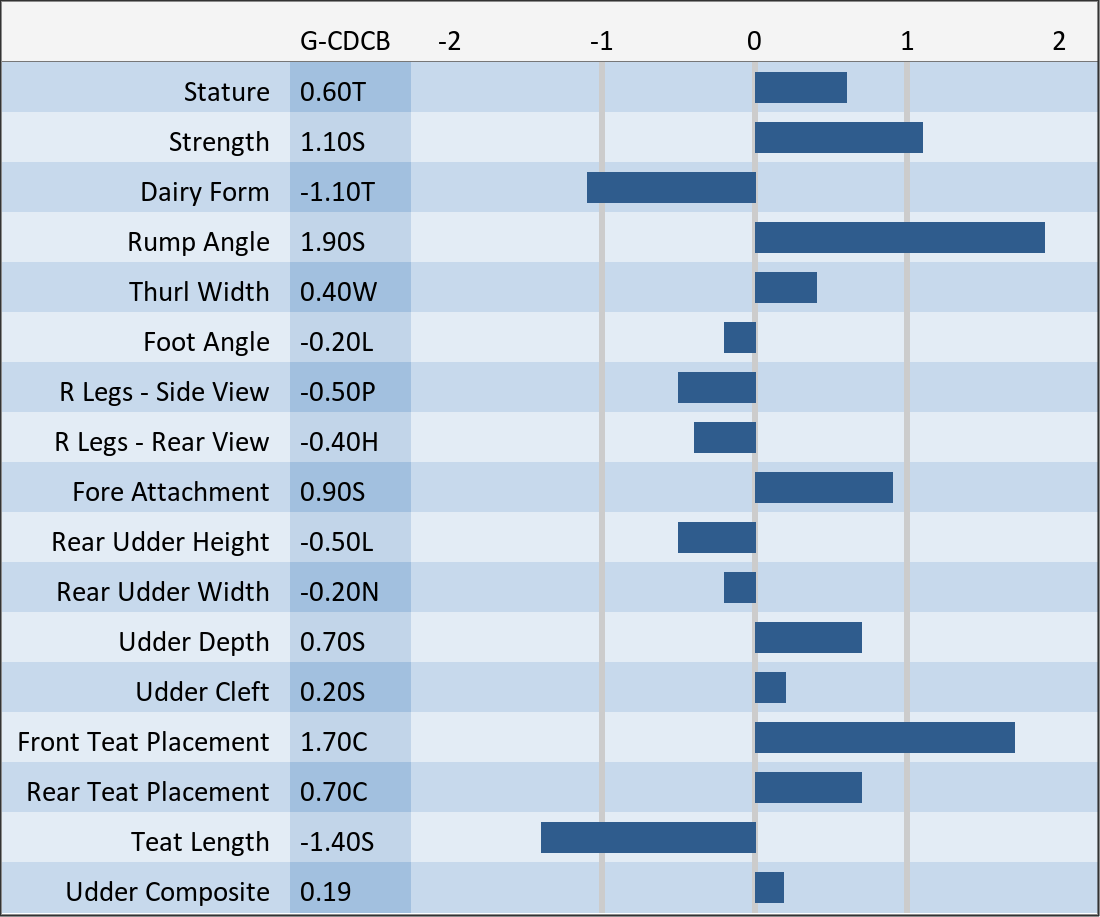
Task: Click the Dairy Form negative bar
Action: (x=671, y=188)
